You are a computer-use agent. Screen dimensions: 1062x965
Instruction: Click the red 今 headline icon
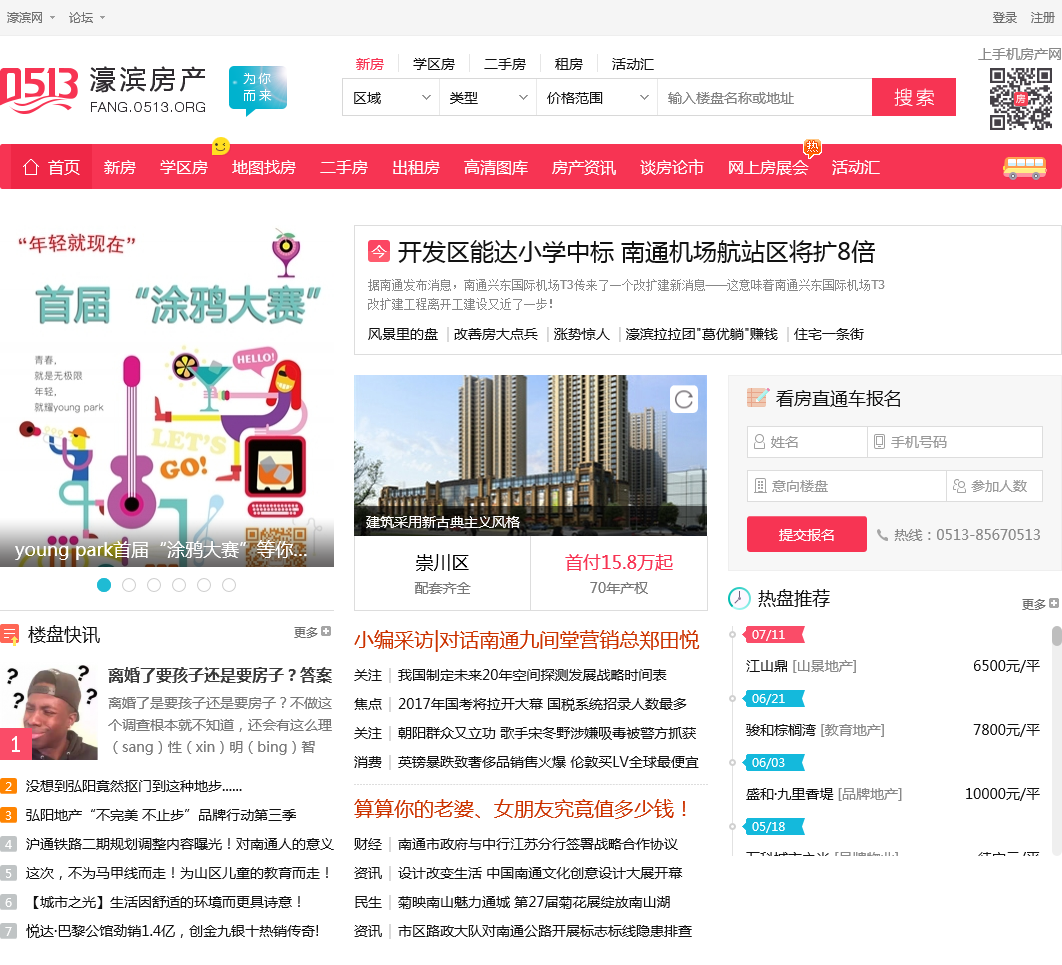click(379, 252)
